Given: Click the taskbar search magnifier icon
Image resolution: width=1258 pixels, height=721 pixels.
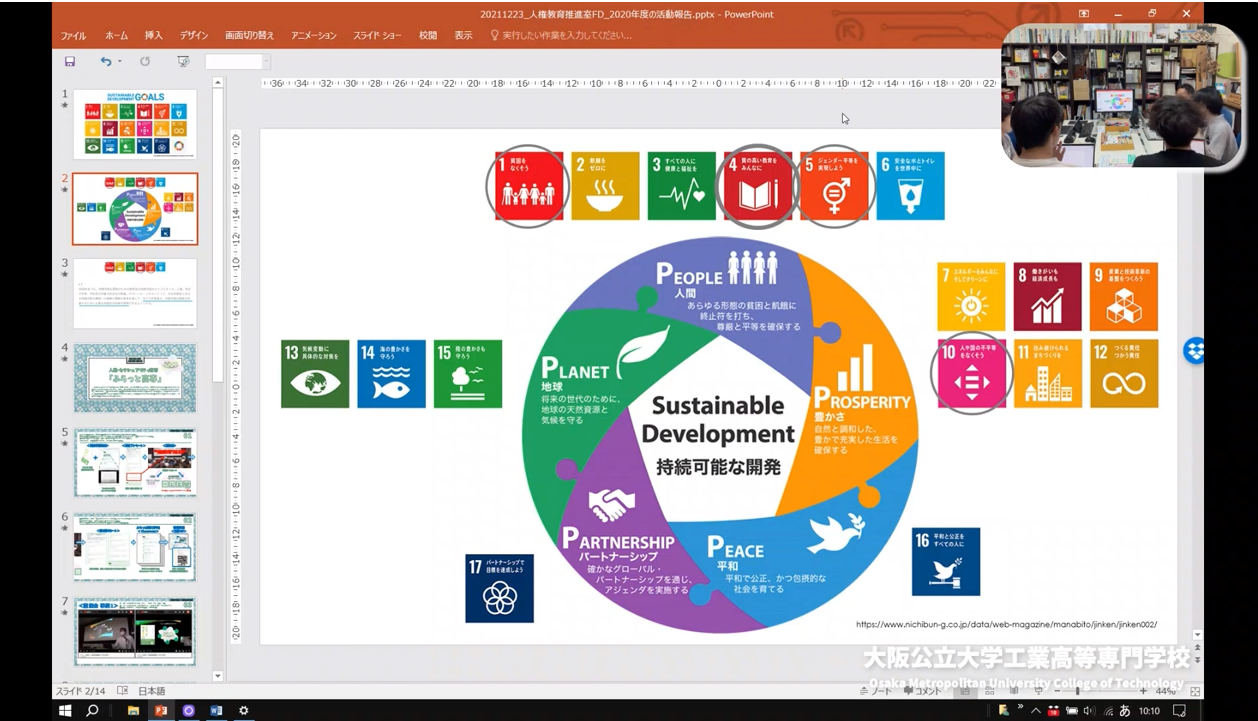Looking at the screenshot, I should click(x=92, y=711).
